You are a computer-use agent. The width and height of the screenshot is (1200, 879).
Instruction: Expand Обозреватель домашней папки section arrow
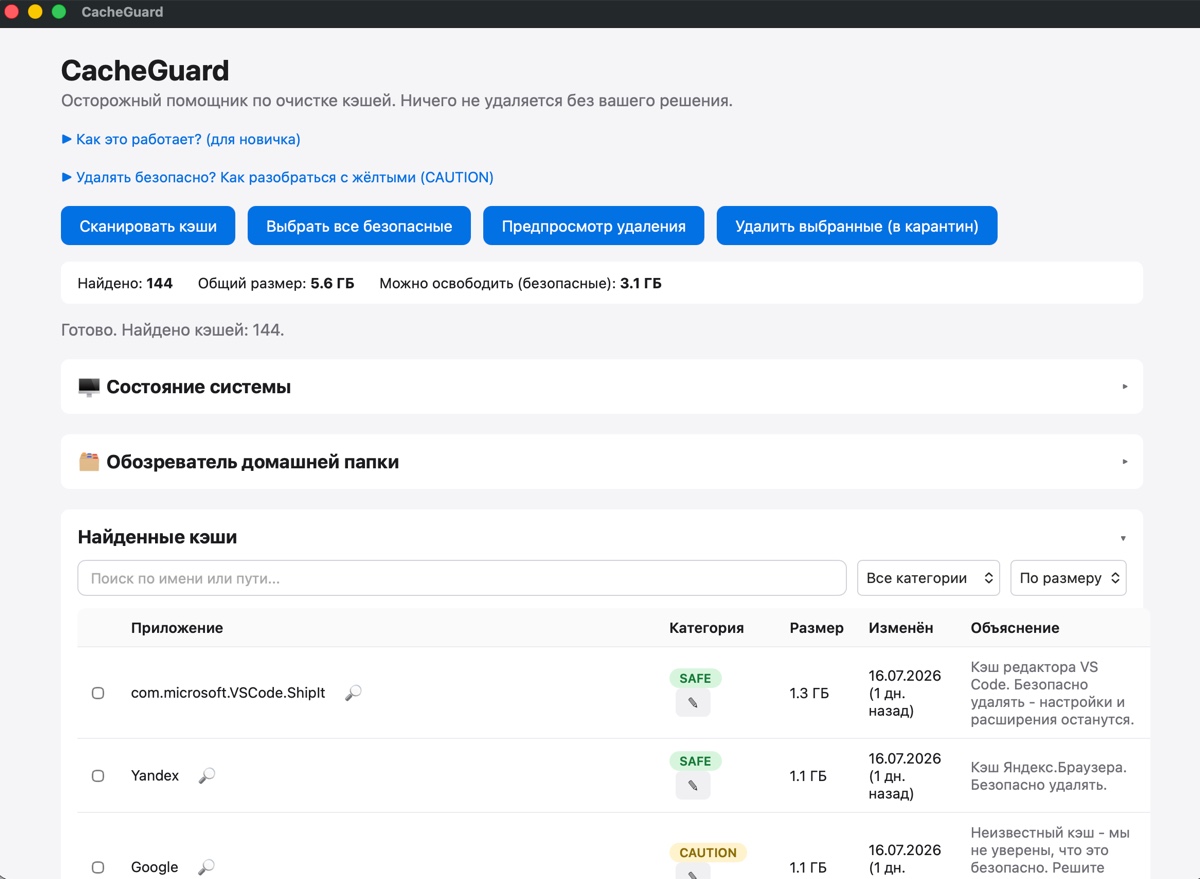pos(1125,462)
